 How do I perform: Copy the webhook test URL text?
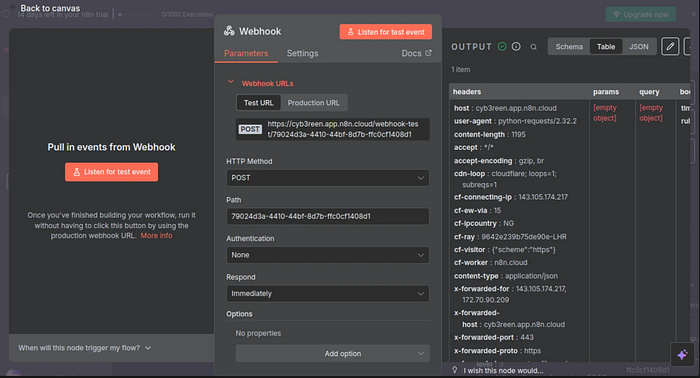click(x=343, y=129)
